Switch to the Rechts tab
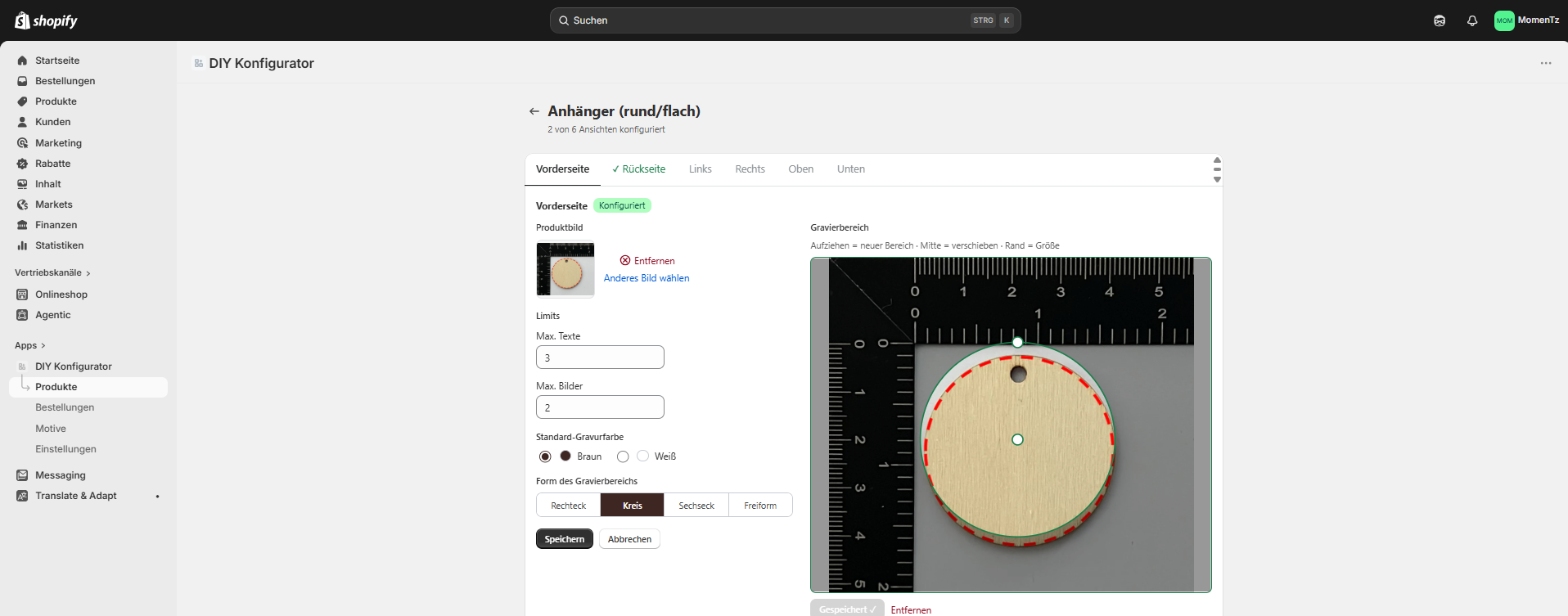 (750, 169)
